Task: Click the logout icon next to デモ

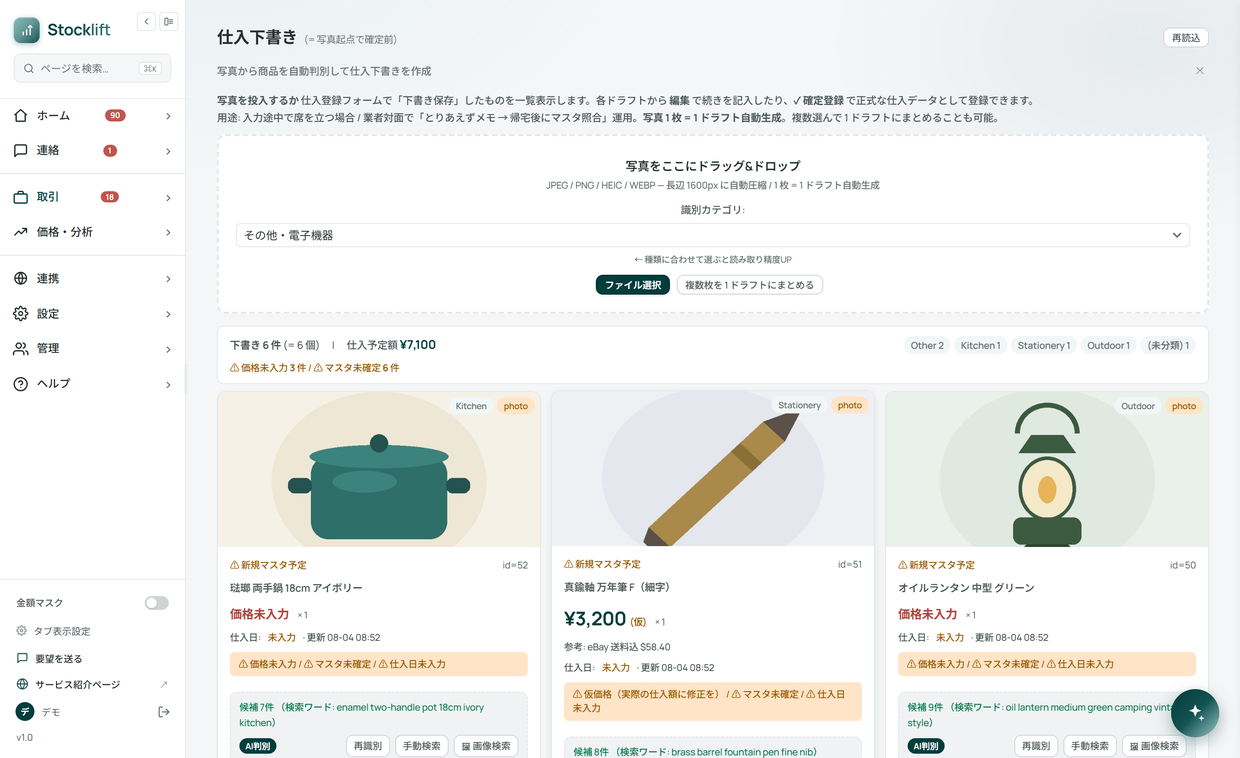Action: click(x=164, y=712)
